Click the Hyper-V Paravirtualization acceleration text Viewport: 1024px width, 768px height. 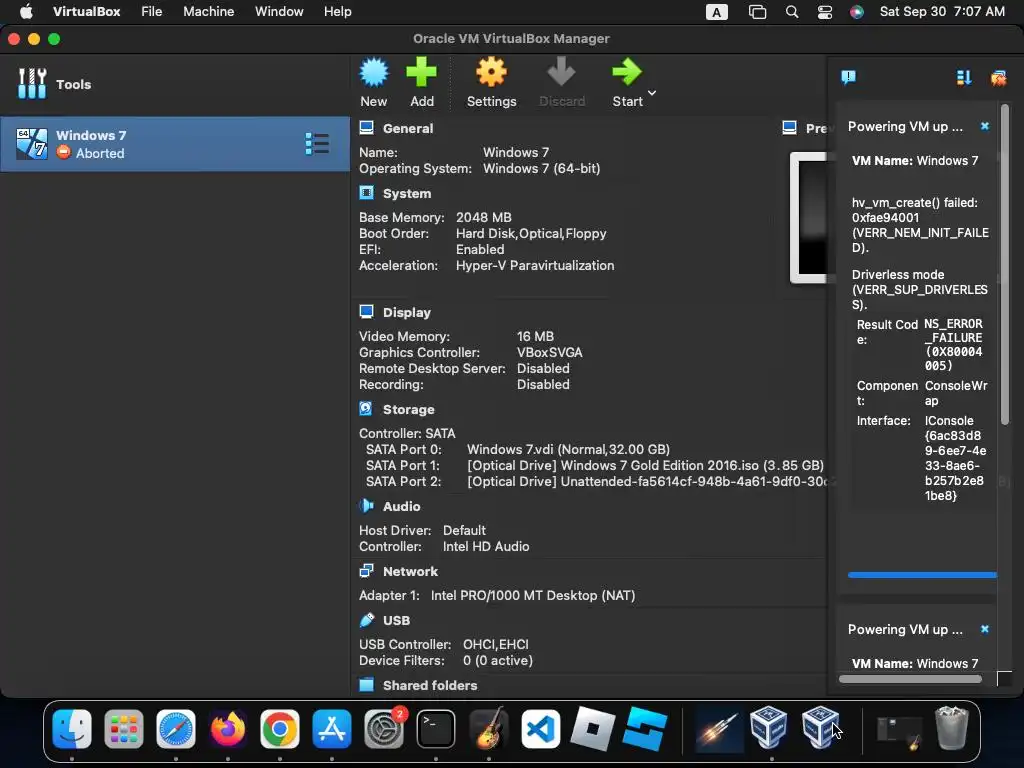(535, 265)
